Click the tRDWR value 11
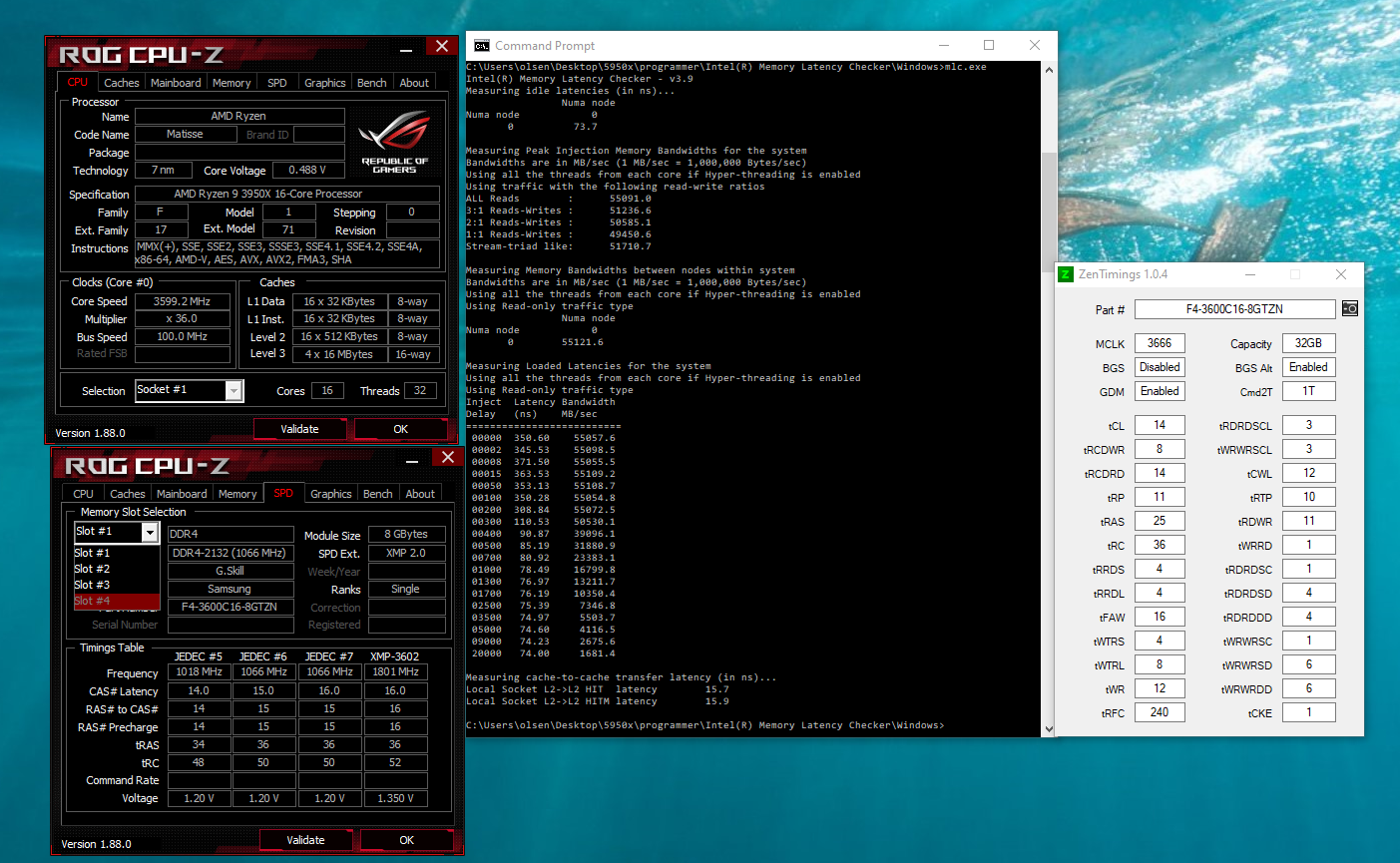Viewport: 1400px width, 863px height. (x=1308, y=521)
